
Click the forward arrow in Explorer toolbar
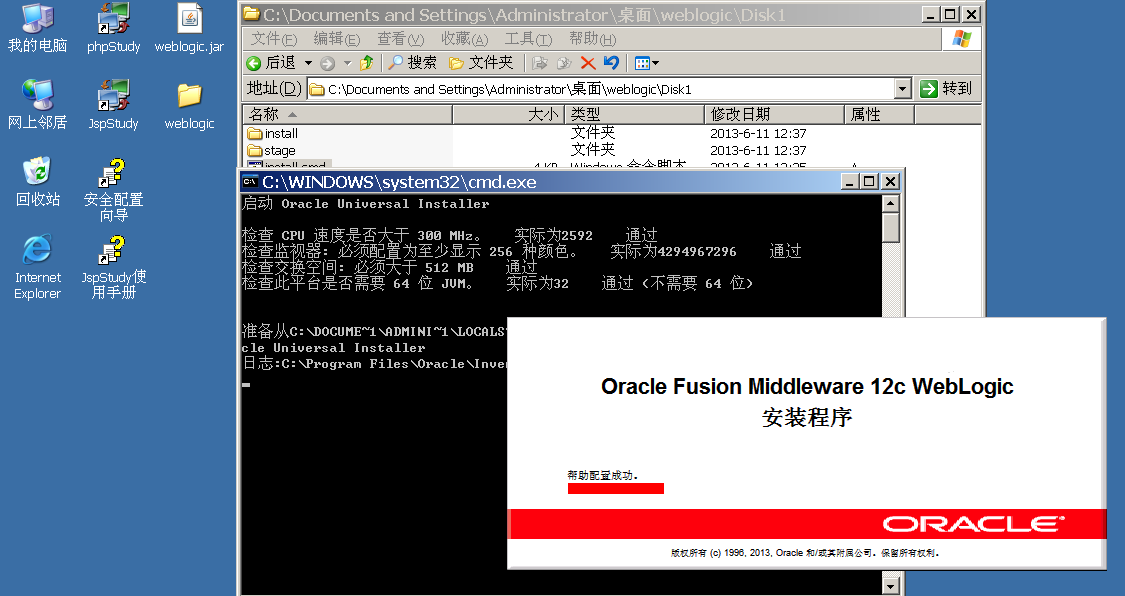327,63
